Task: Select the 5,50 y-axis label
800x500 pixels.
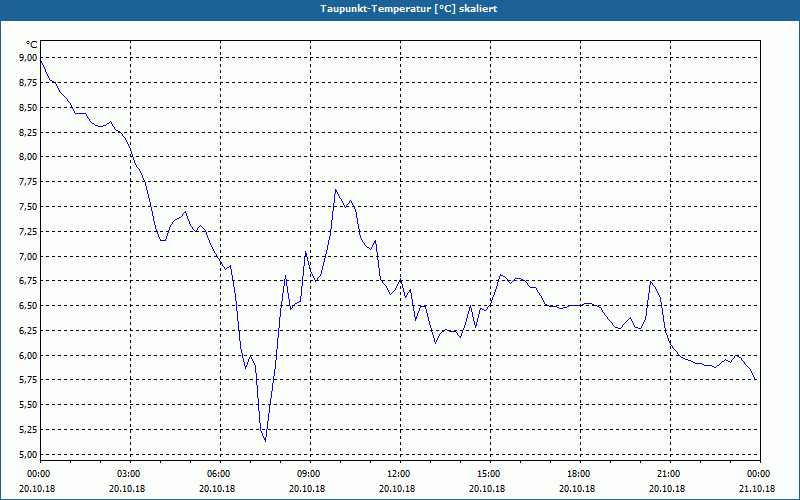Action: point(29,405)
